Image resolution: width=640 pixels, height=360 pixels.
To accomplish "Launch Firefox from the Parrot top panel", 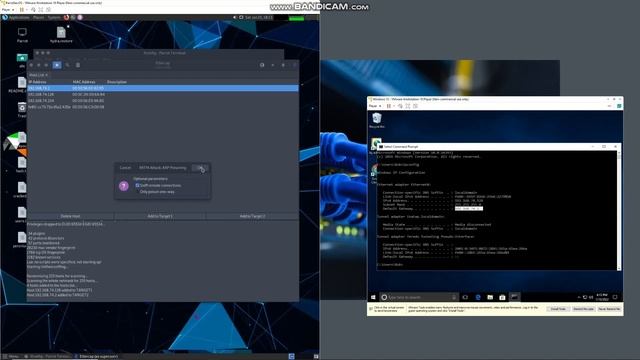I will tap(66, 18).
